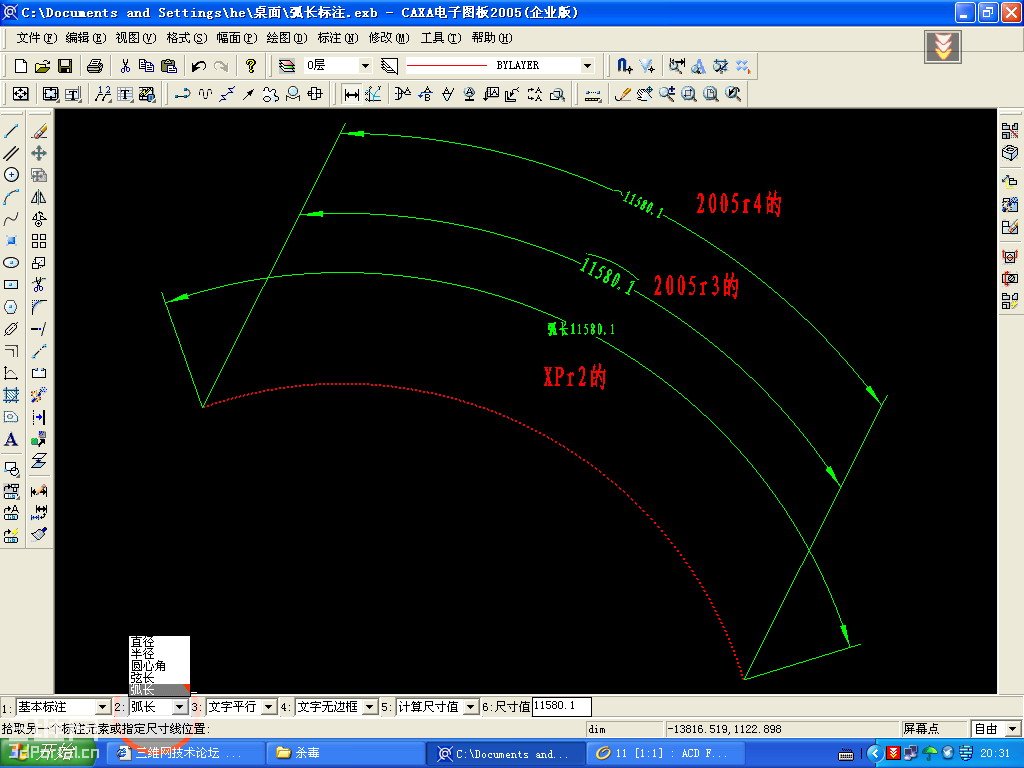Select the Arc drawing tool

11,197
